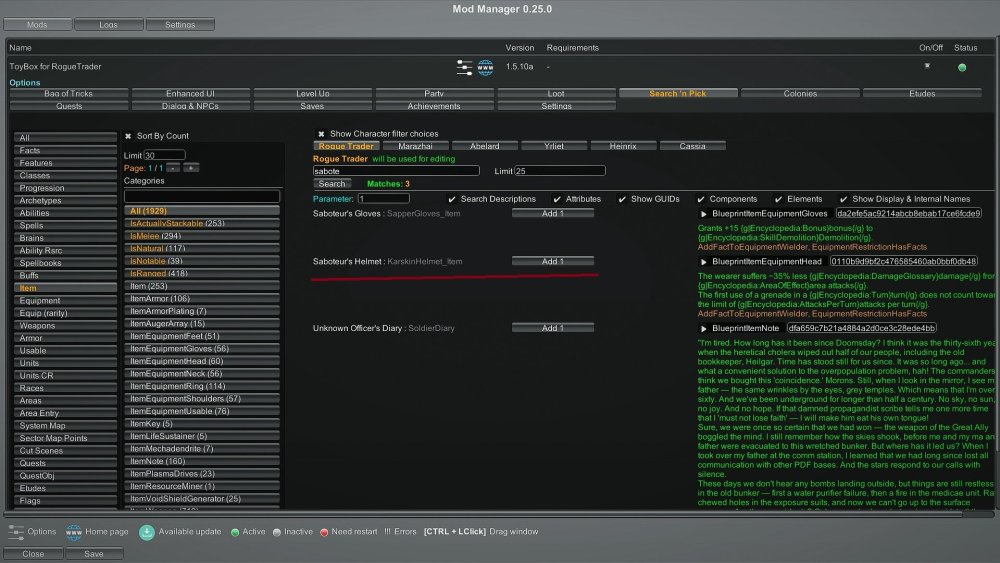Image resolution: width=1000 pixels, height=563 pixels.
Task: Click the ToyBox home page globe icon
Action: (486, 67)
